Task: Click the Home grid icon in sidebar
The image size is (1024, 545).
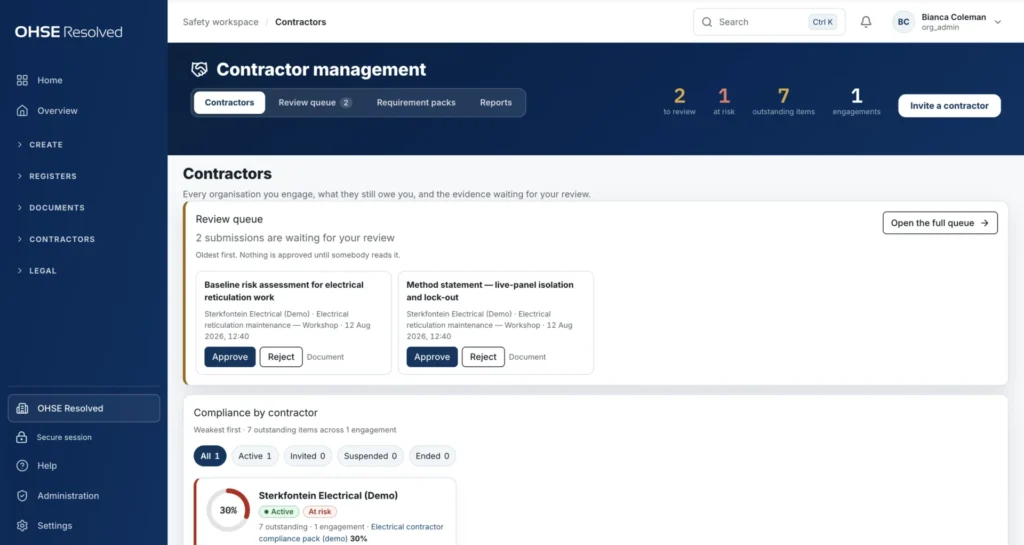Action: tap(22, 80)
